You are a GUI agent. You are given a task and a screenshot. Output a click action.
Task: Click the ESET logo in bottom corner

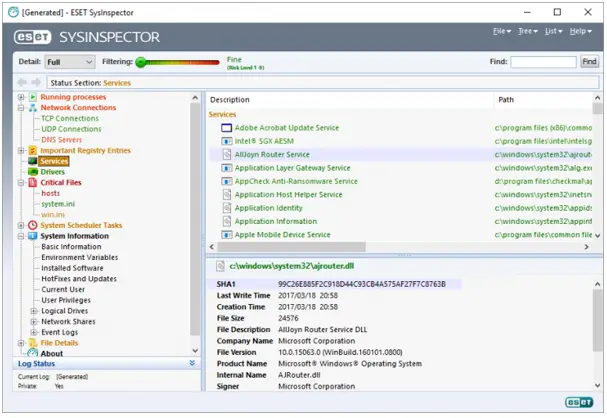(579, 403)
